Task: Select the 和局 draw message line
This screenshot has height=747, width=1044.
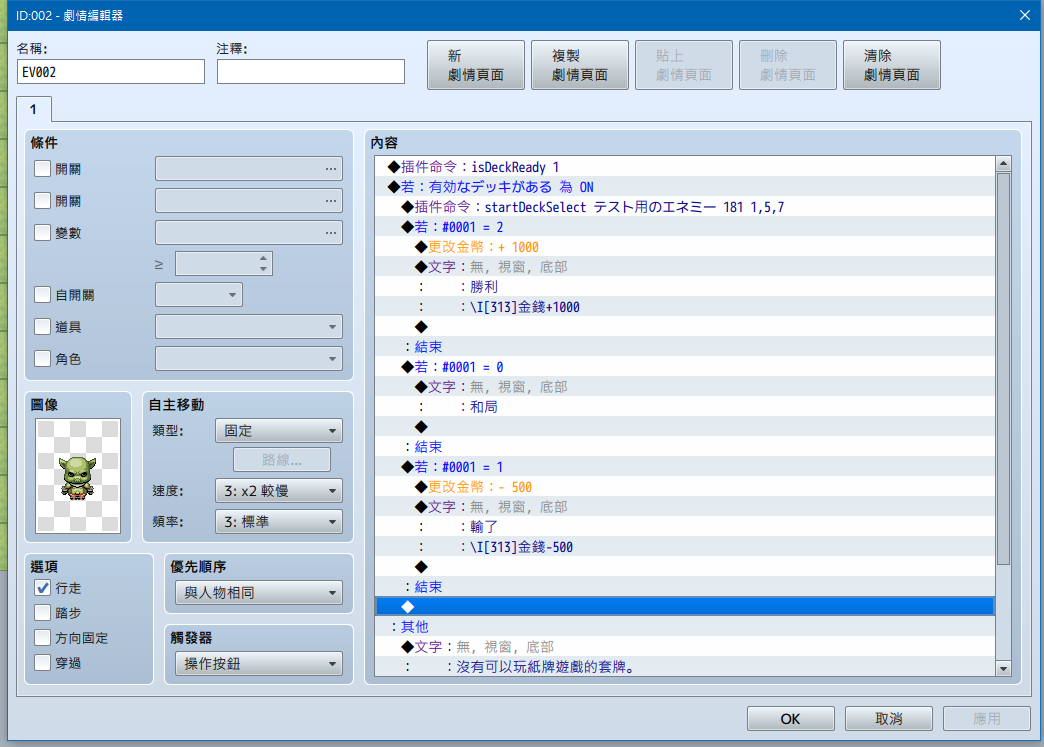Action: 685,407
